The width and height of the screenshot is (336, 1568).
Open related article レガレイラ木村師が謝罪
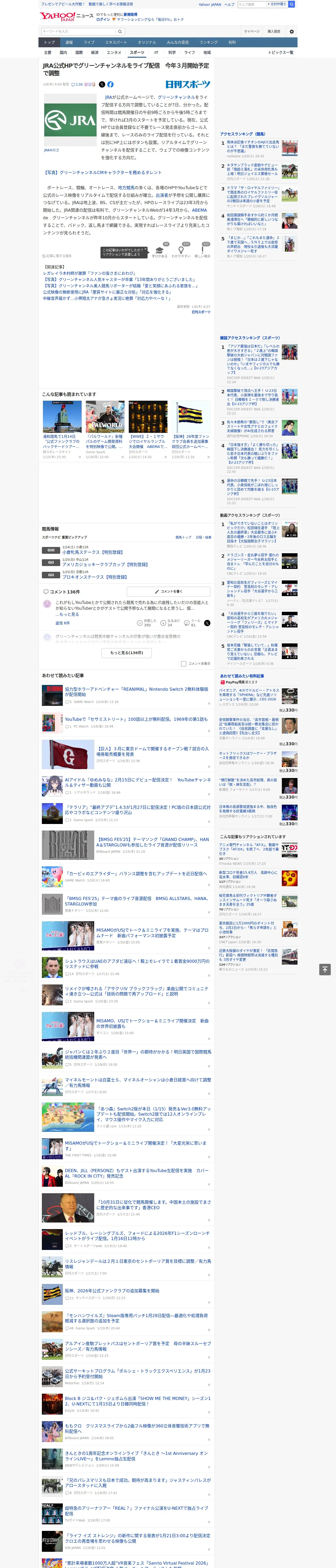click(x=89, y=273)
